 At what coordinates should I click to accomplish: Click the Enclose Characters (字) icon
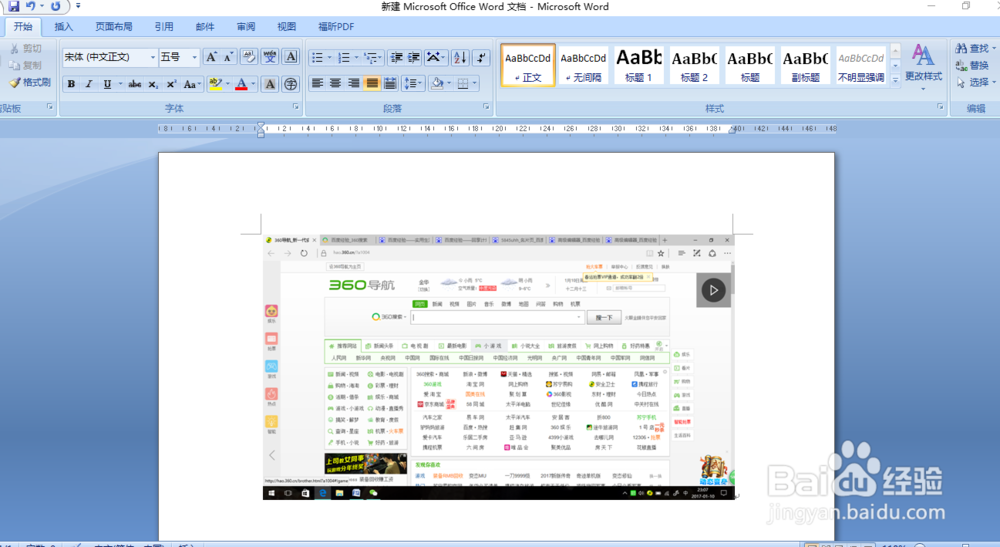(x=291, y=84)
